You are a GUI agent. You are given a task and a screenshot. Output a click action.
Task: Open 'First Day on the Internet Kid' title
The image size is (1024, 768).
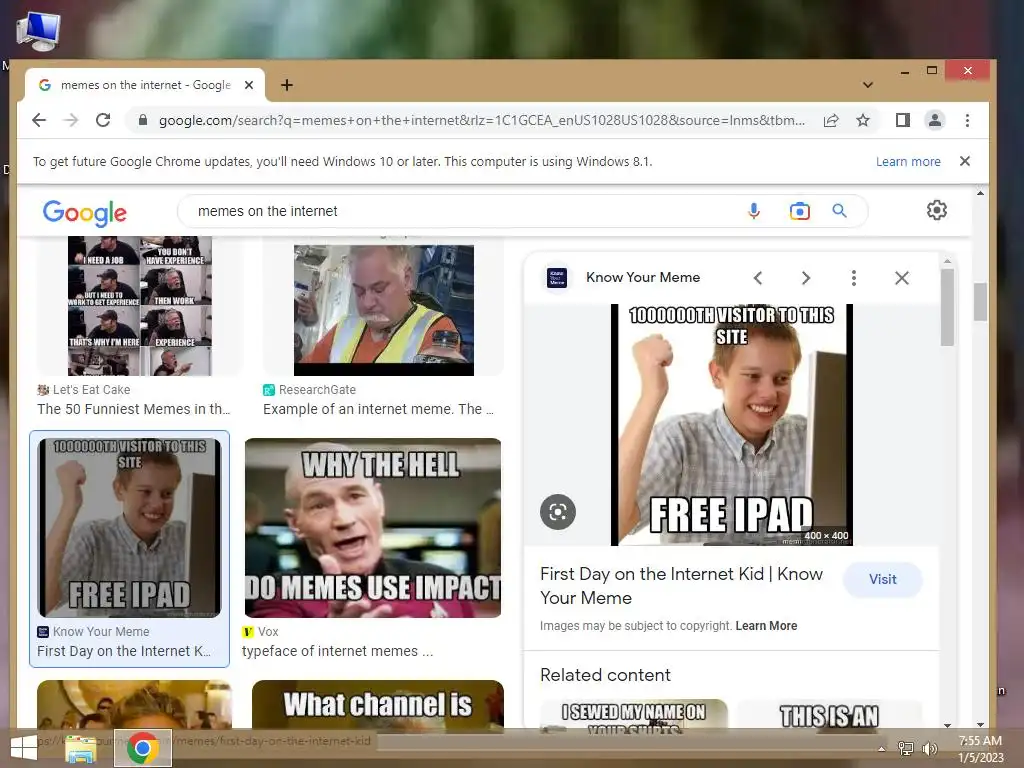[x=681, y=586]
